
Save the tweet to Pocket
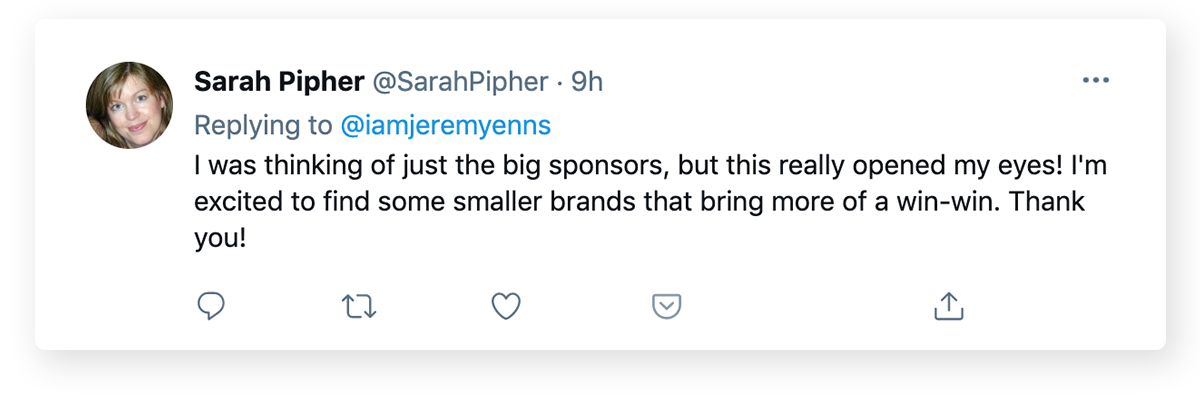(666, 306)
